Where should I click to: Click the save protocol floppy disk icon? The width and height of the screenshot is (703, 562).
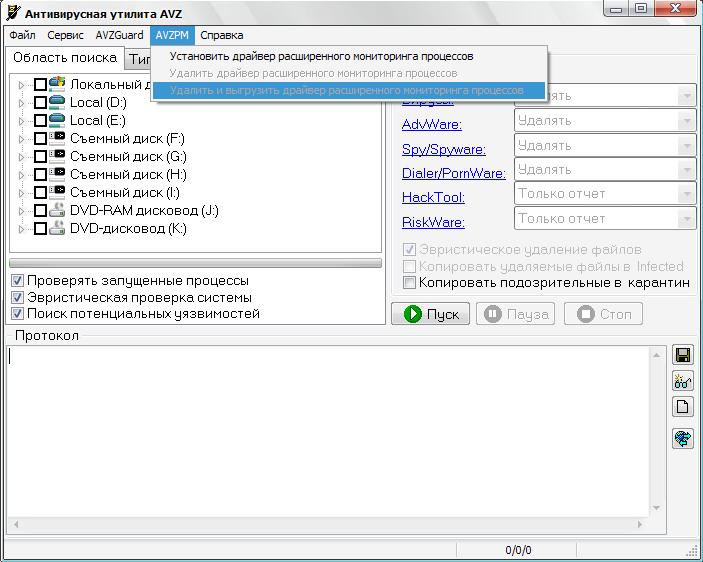(683, 355)
